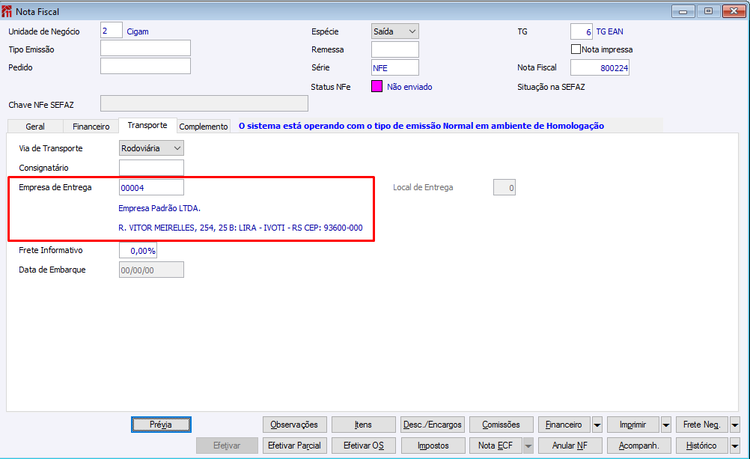Click Anular NF
The image size is (750, 459).
[570, 446]
